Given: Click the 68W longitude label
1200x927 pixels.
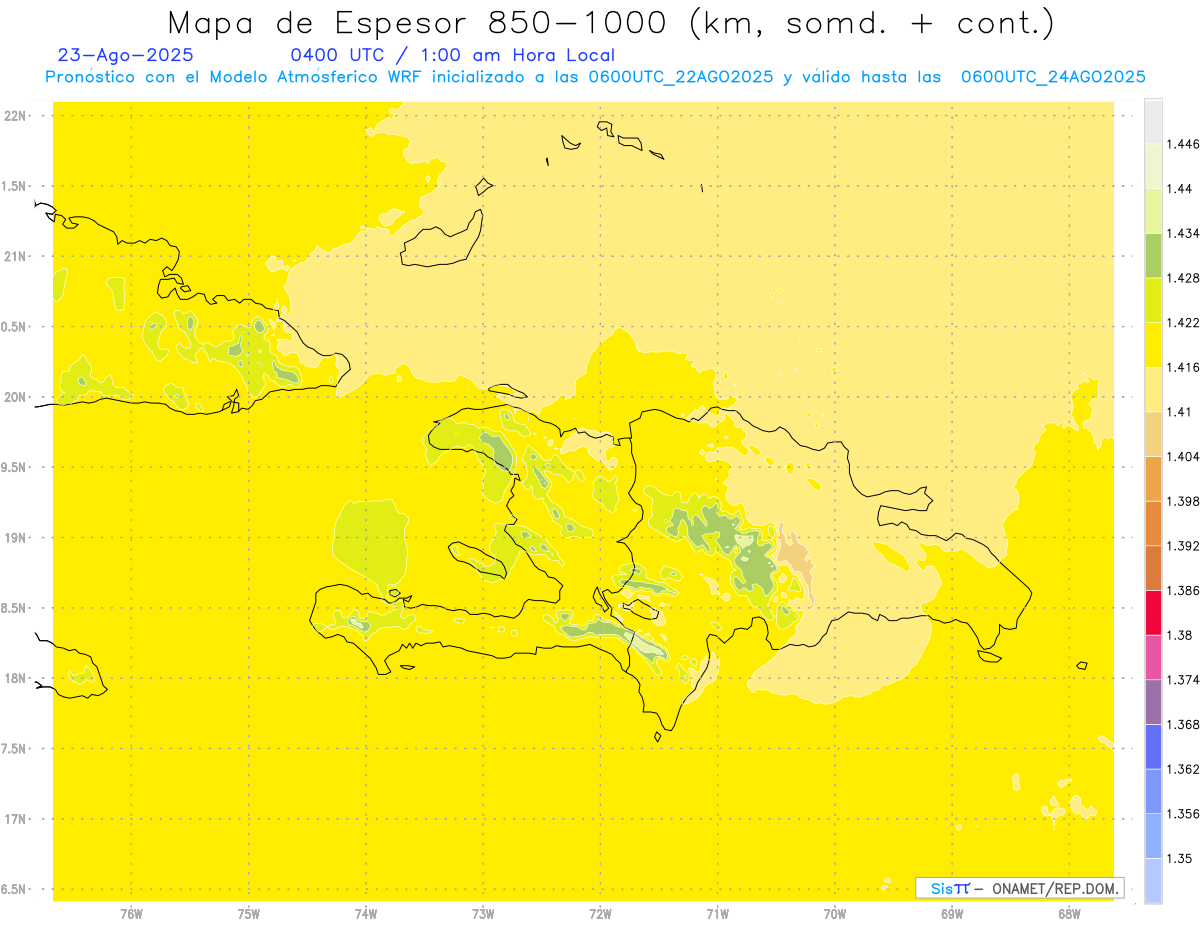Looking at the screenshot, I should point(1069,913).
